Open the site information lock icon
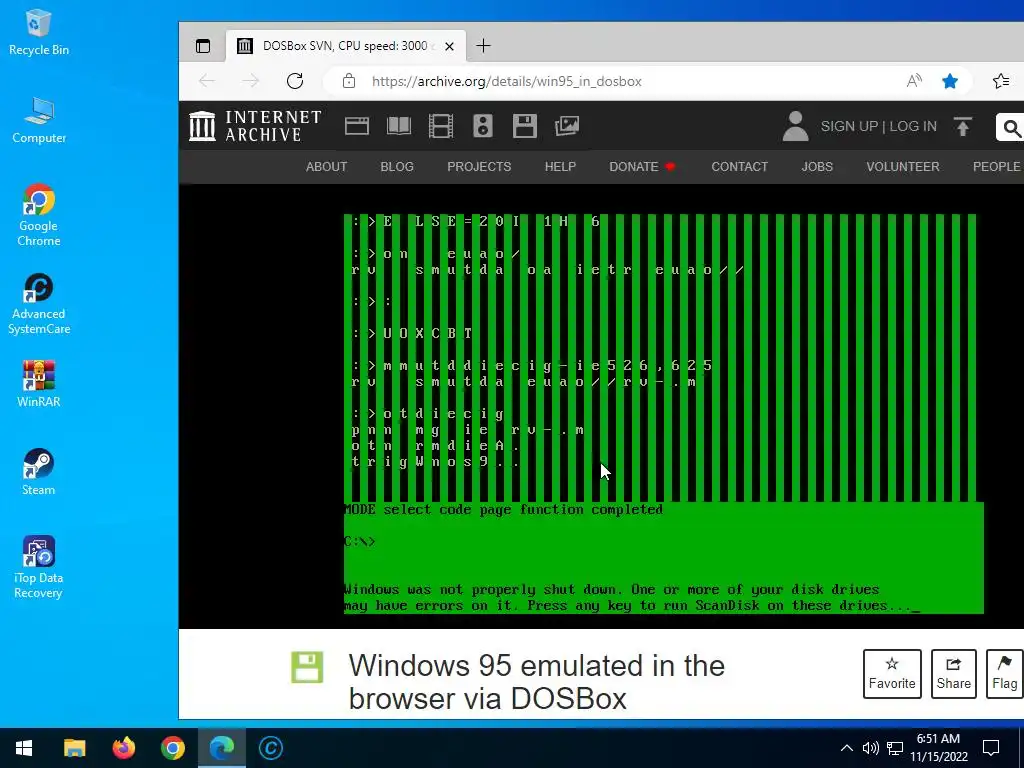The height and width of the screenshot is (768, 1024). tap(349, 81)
